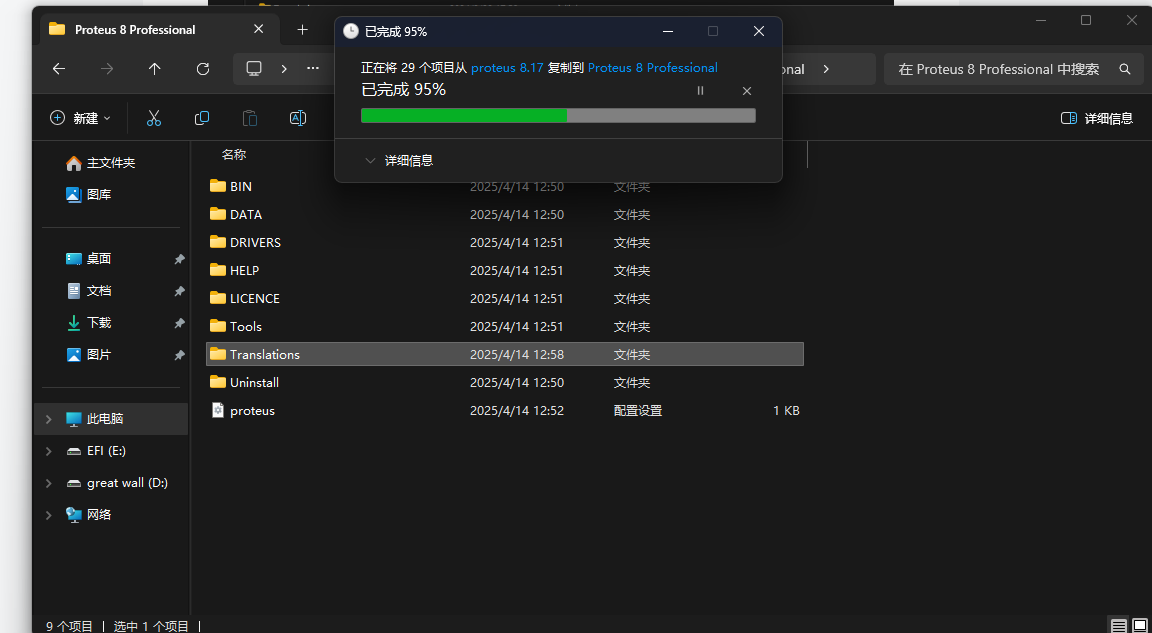Viewport: 1152px width, 633px height.
Task: Switch to details list view in status bar
Action: click(1118, 626)
